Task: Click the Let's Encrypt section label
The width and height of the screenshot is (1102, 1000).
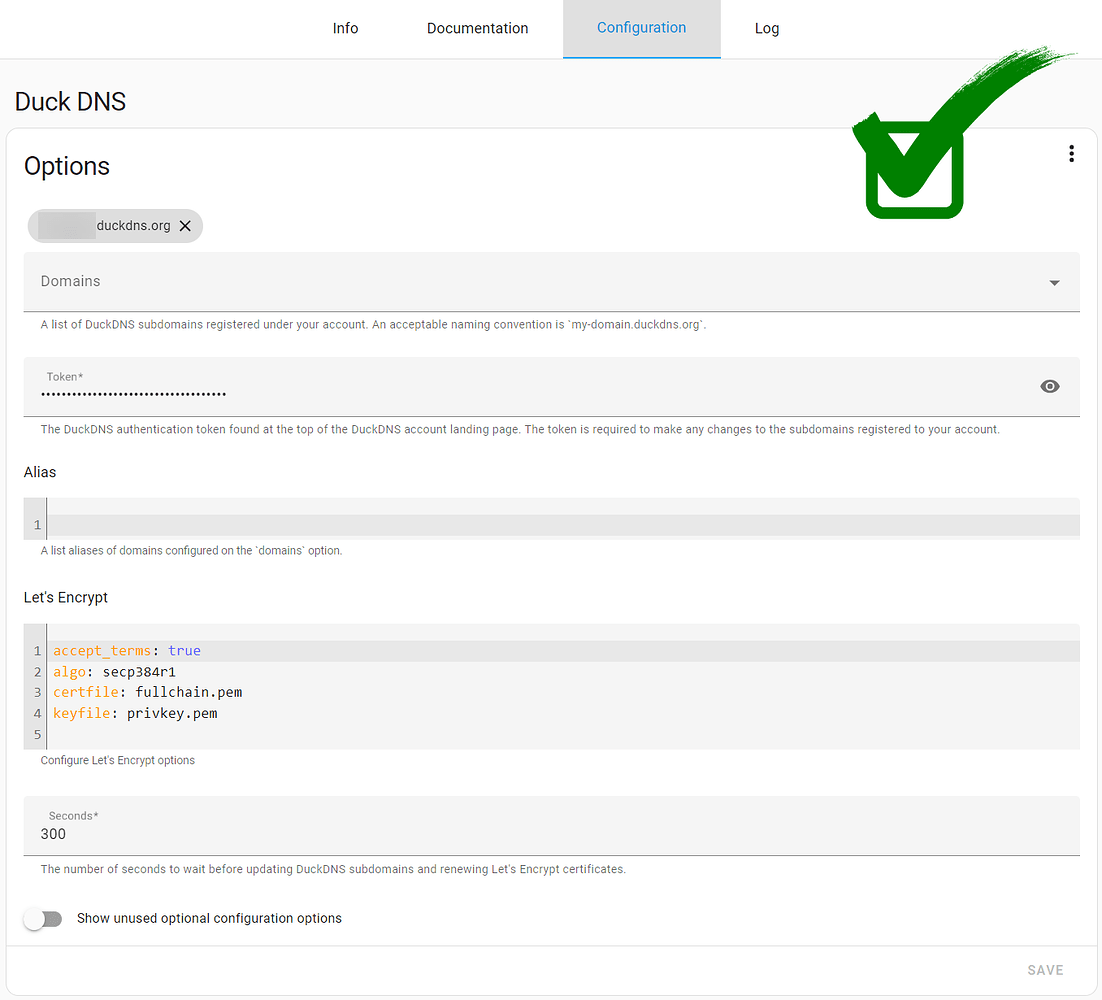Action: [65, 597]
